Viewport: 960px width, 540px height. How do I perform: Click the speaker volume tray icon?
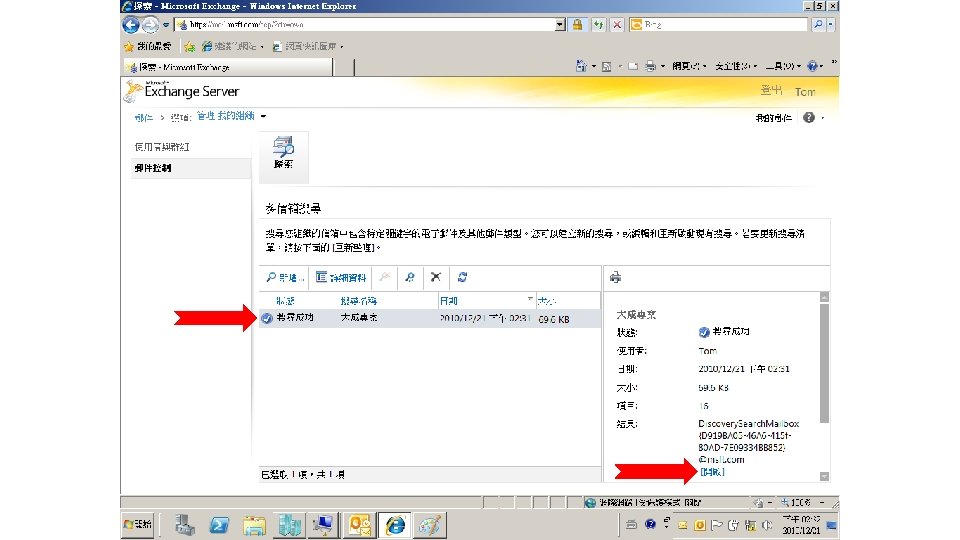click(767, 525)
